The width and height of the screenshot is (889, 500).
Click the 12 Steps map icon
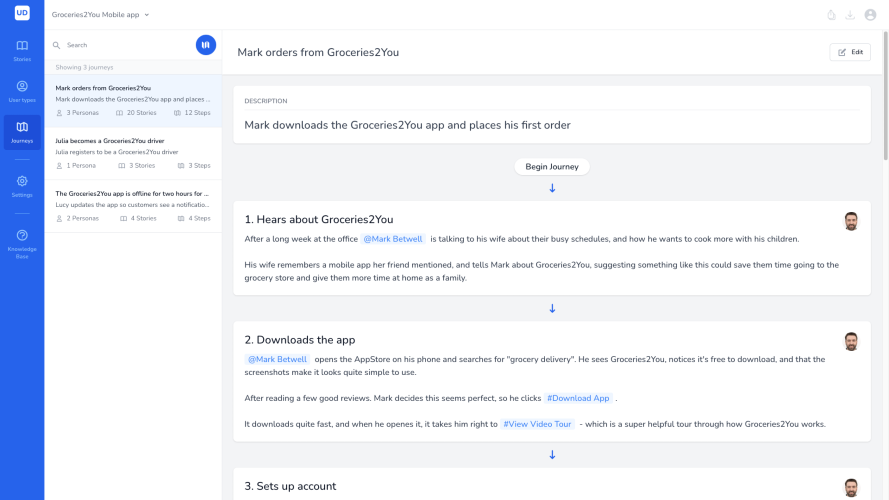click(x=177, y=113)
